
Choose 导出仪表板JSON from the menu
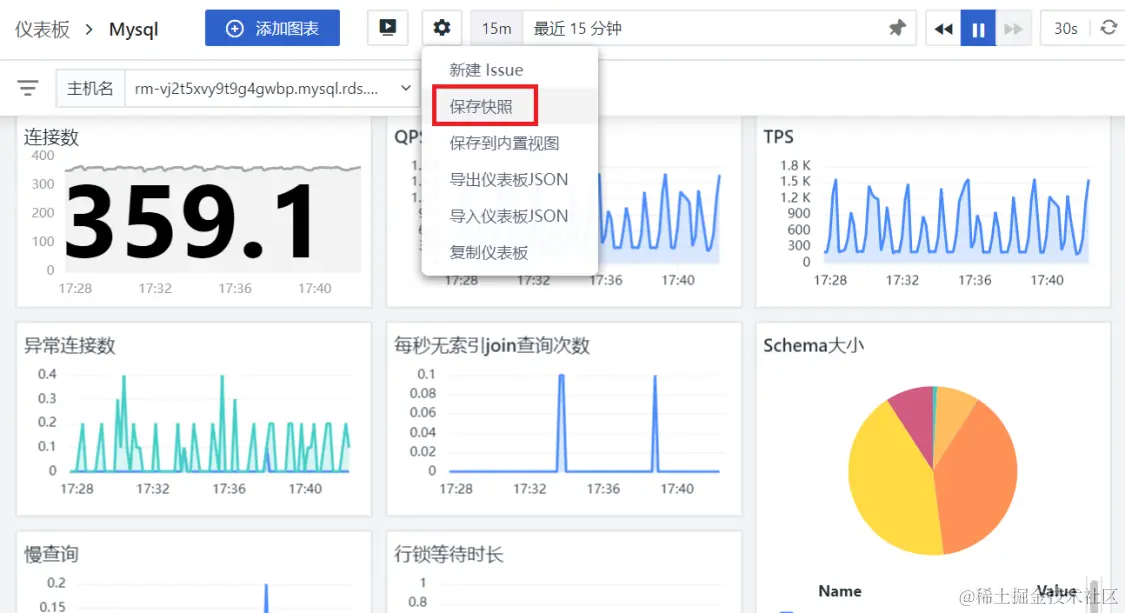[509, 179]
